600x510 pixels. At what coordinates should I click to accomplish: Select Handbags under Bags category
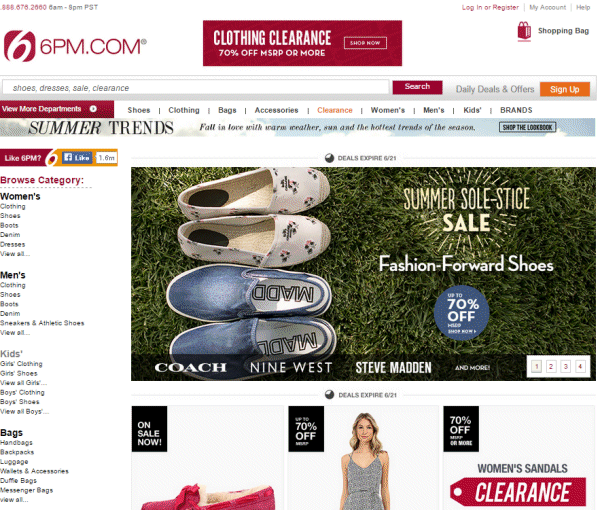click(16, 443)
